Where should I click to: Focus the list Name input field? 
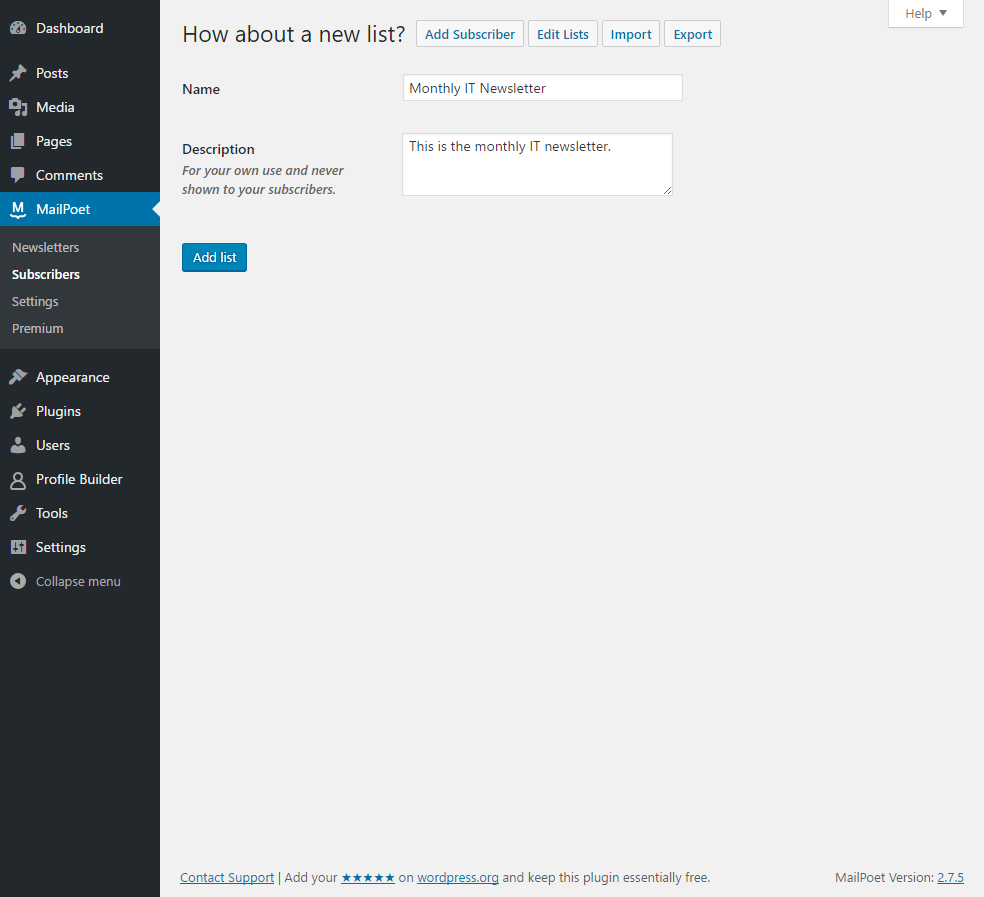(542, 88)
